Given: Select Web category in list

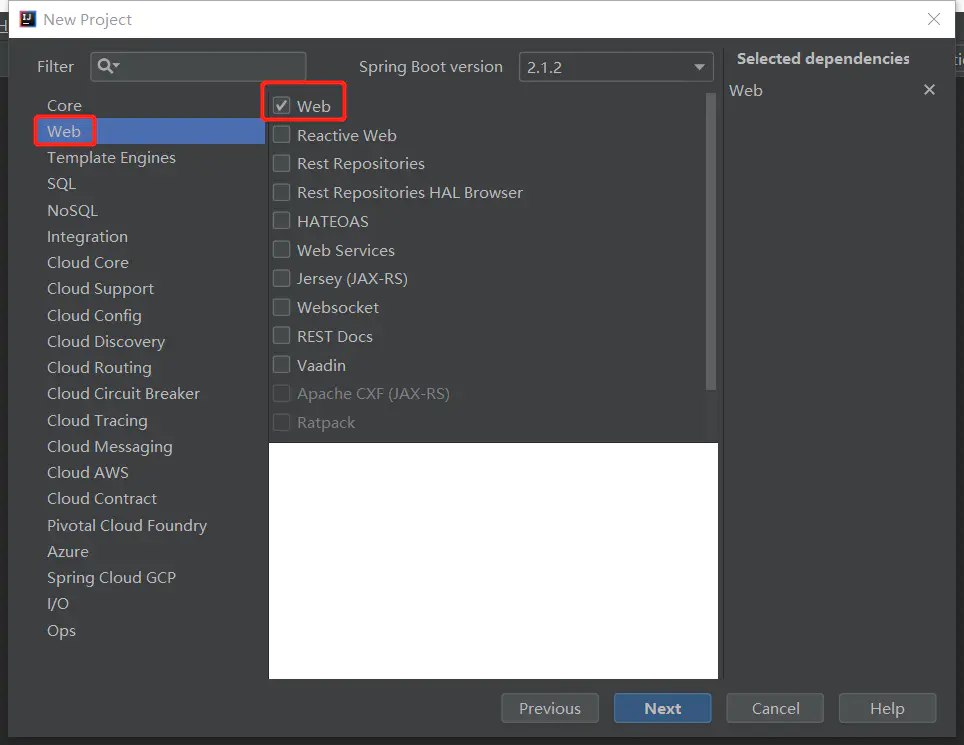Looking at the screenshot, I should (150, 132).
